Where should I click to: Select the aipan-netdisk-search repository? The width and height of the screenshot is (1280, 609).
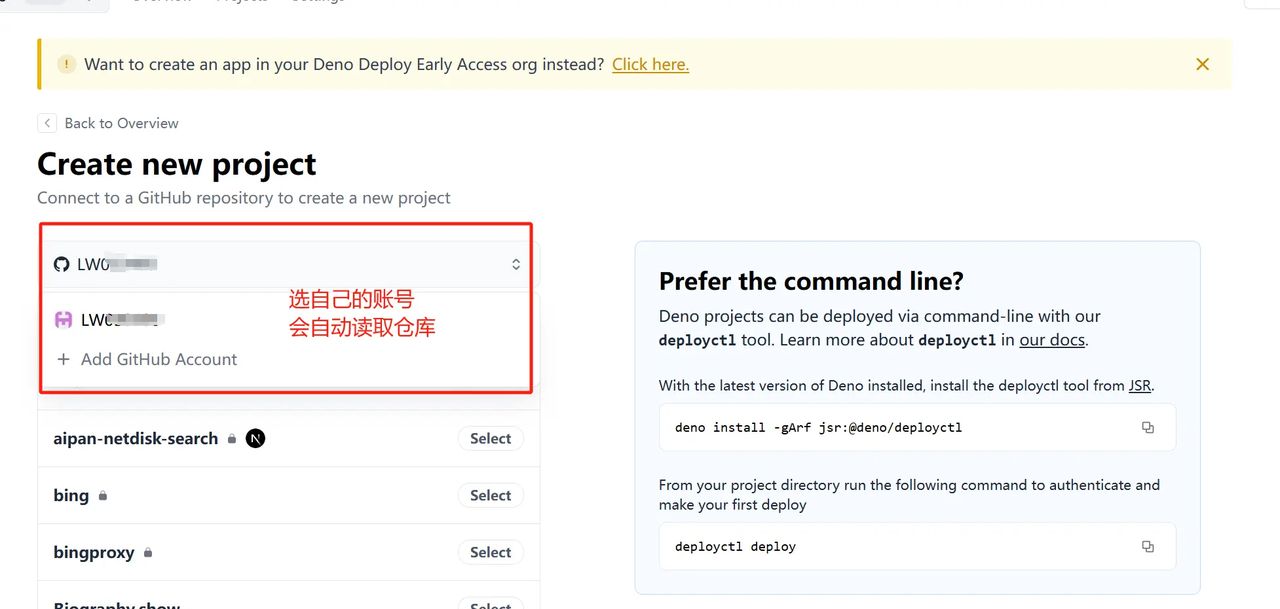pyautogui.click(x=490, y=438)
